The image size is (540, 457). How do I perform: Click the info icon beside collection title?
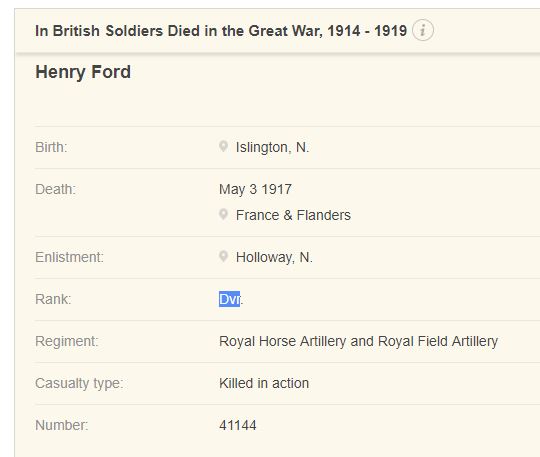click(423, 30)
